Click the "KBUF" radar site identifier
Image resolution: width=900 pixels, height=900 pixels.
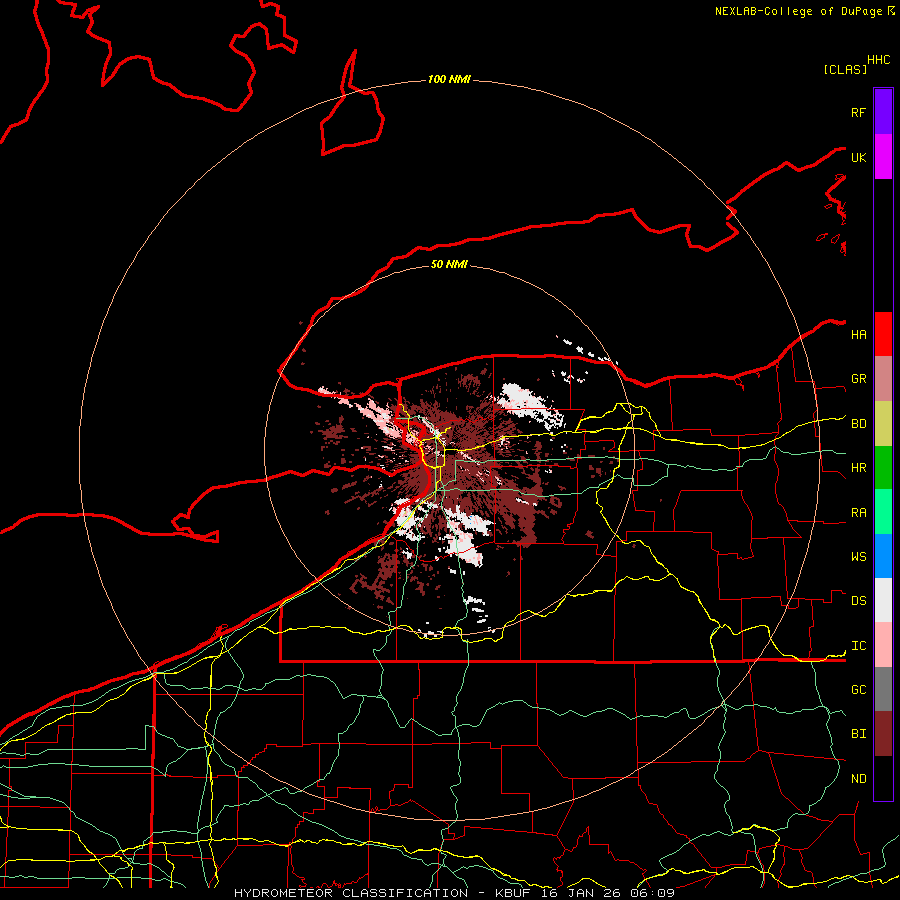(511, 893)
